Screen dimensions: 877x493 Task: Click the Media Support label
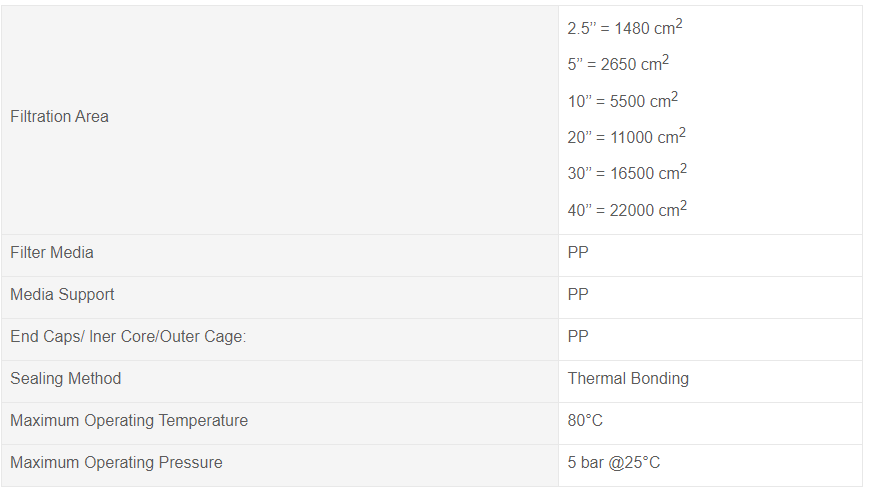pos(62,294)
